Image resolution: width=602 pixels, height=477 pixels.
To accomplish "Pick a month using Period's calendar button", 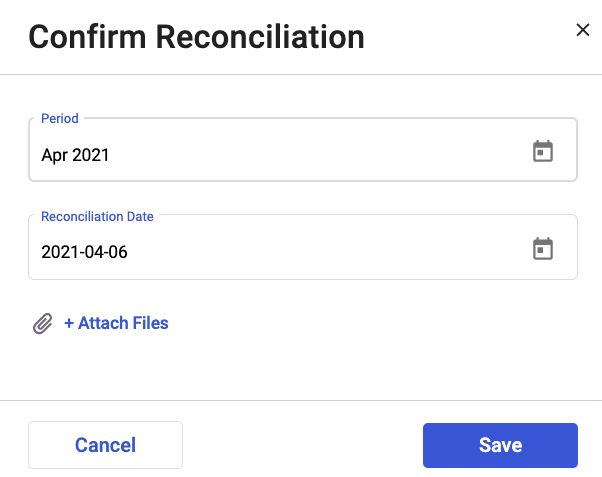I will click(543, 151).
